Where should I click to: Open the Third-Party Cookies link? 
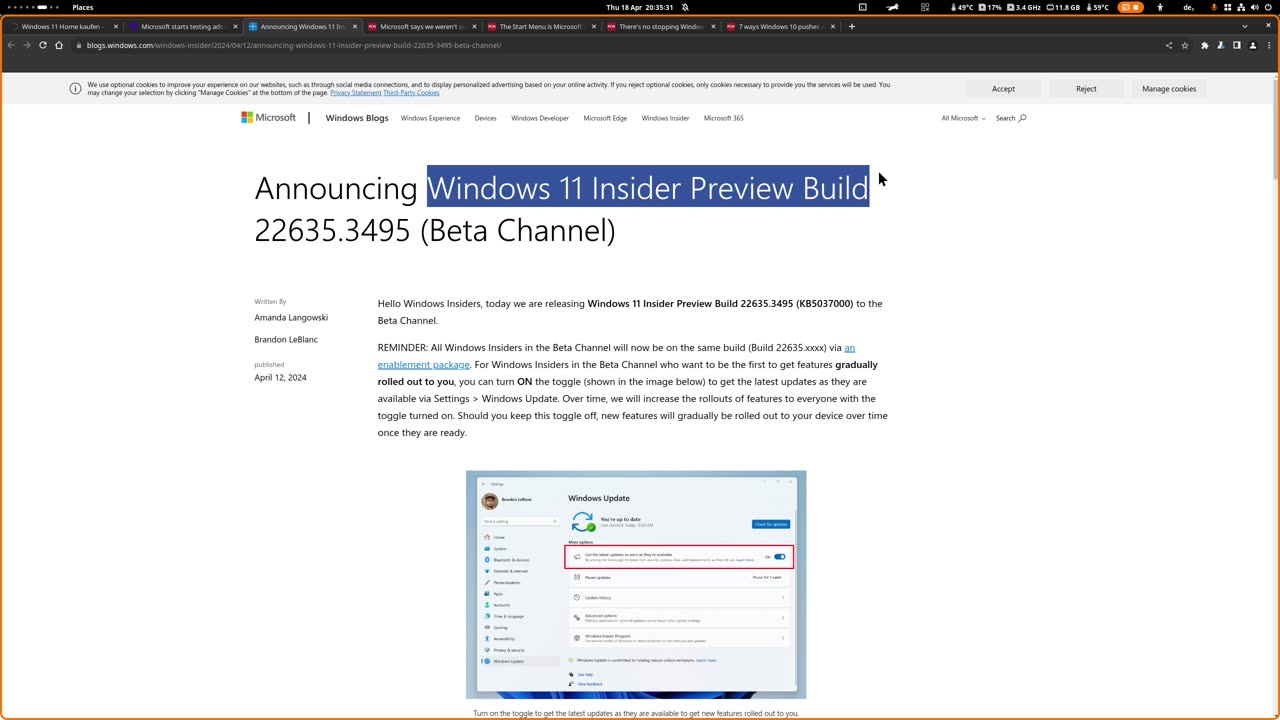pos(411,93)
